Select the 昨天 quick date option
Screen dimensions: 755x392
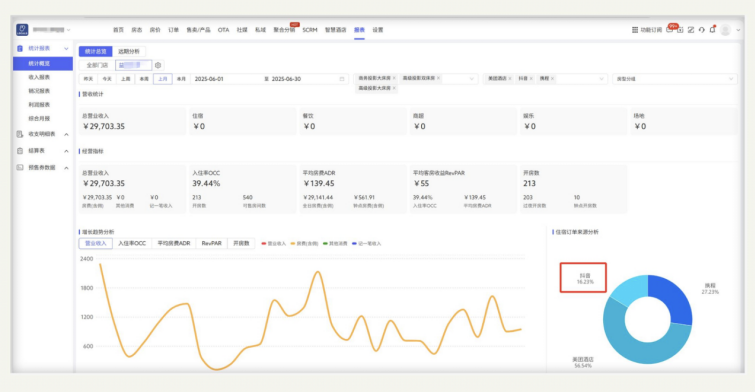click(x=88, y=79)
